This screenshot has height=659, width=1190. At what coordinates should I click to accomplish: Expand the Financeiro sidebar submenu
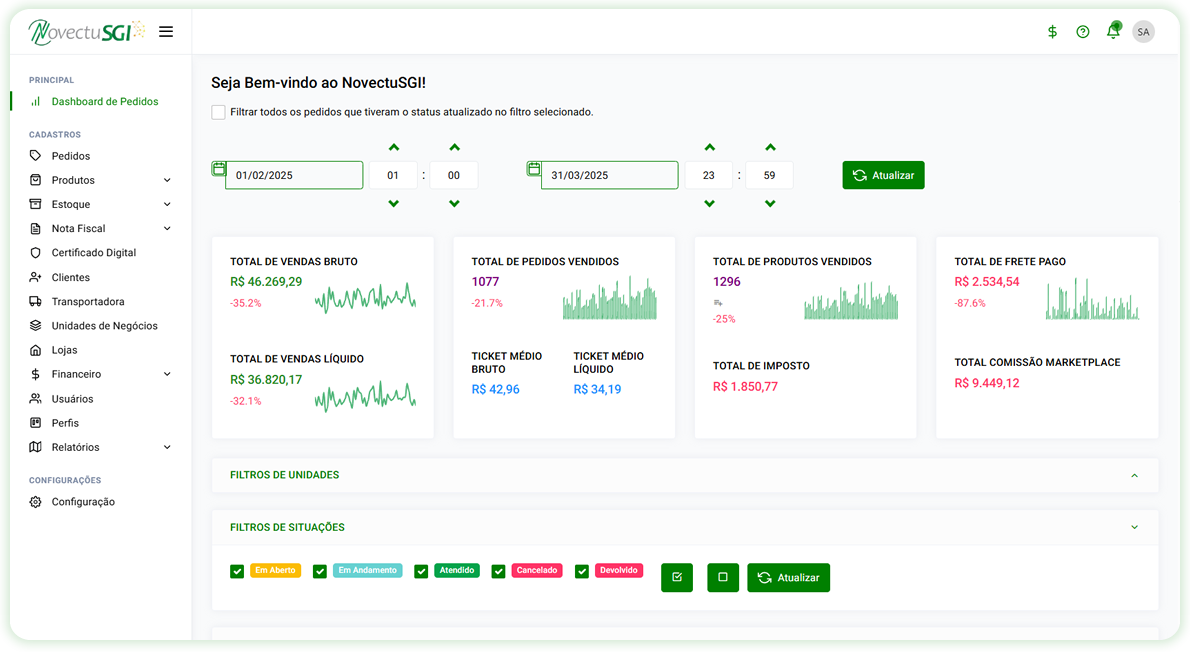[x=167, y=375]
